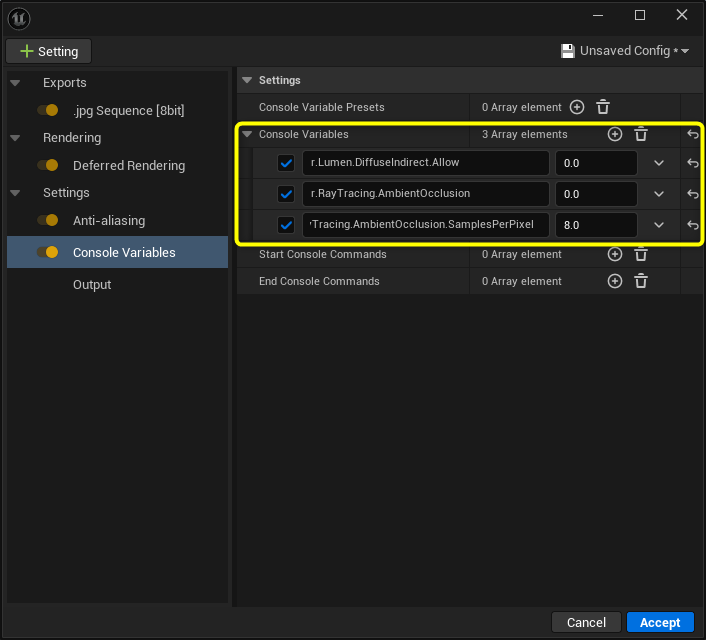
Task: Click the save disk icon beside Unsaved Config
Action: click(568, 51)
